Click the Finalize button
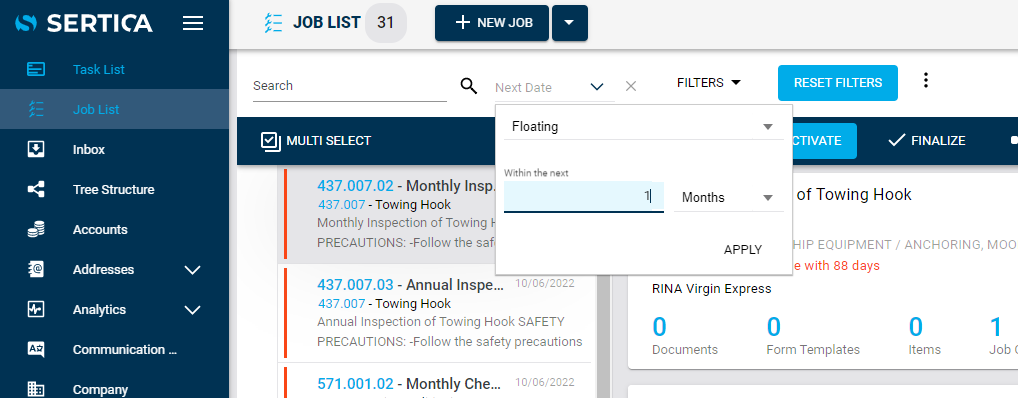The width and height of the screenshot is (1018, 398). [x=926, y=141]
